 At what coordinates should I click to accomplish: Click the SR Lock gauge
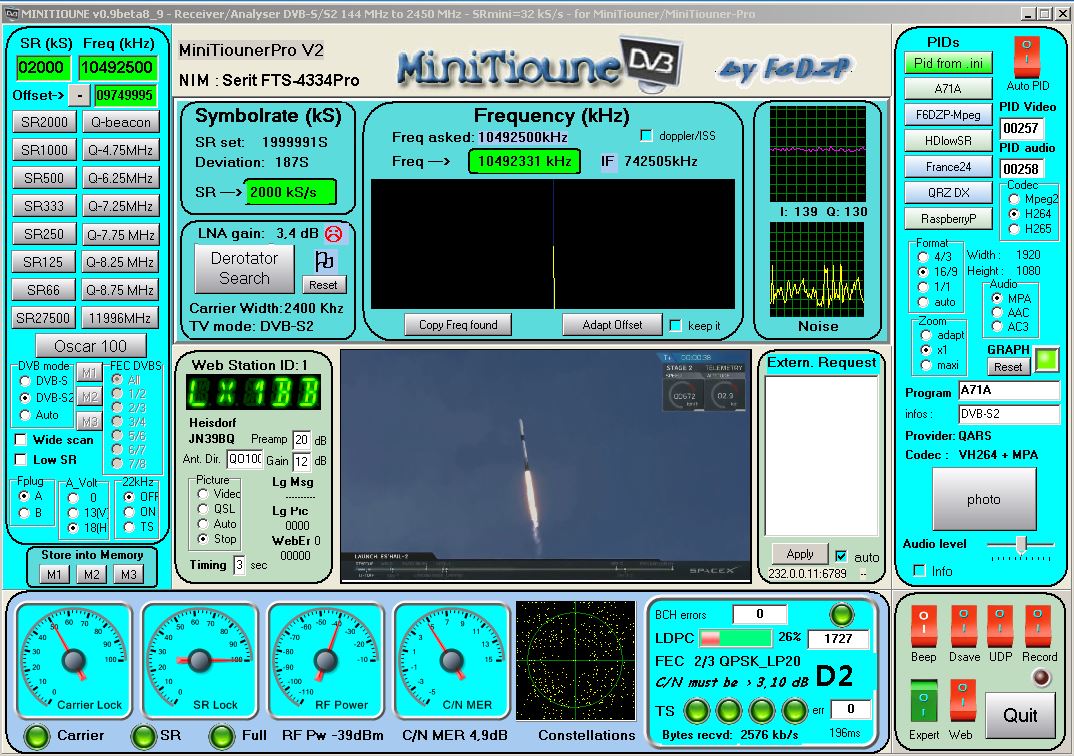point(199,661)
